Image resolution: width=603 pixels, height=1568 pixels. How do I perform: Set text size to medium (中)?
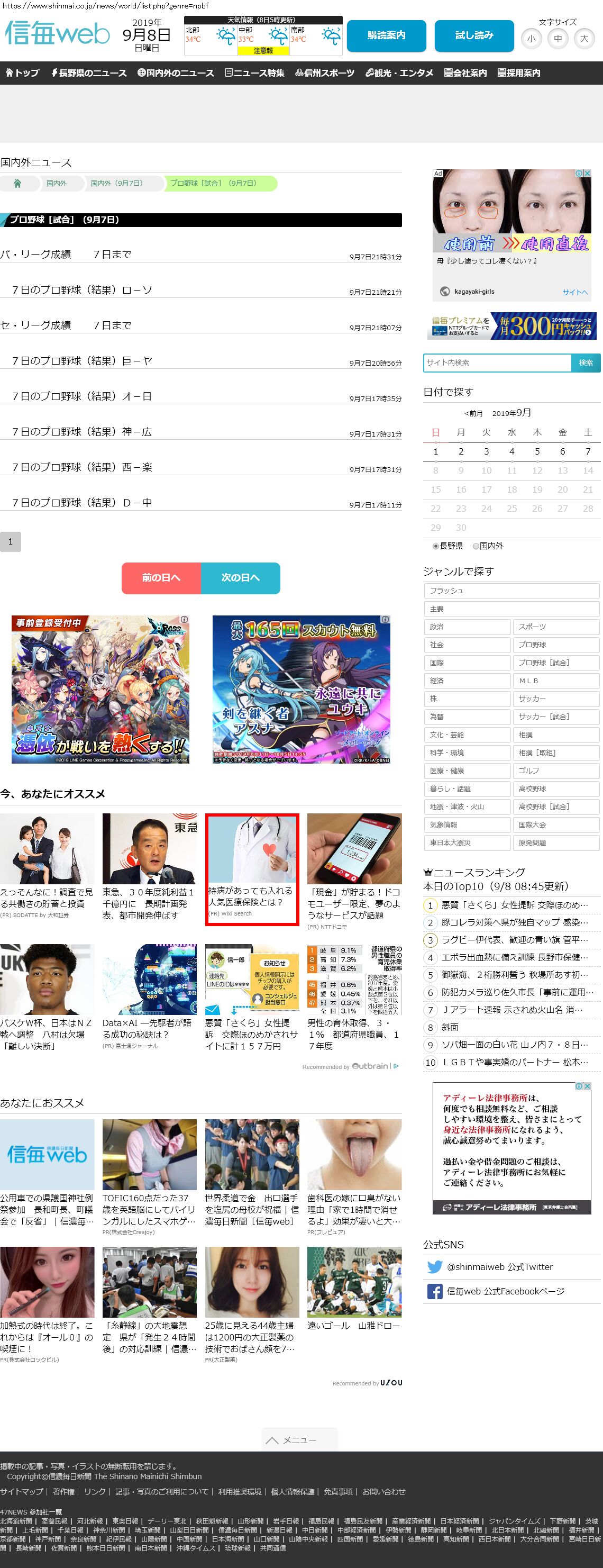558,39
